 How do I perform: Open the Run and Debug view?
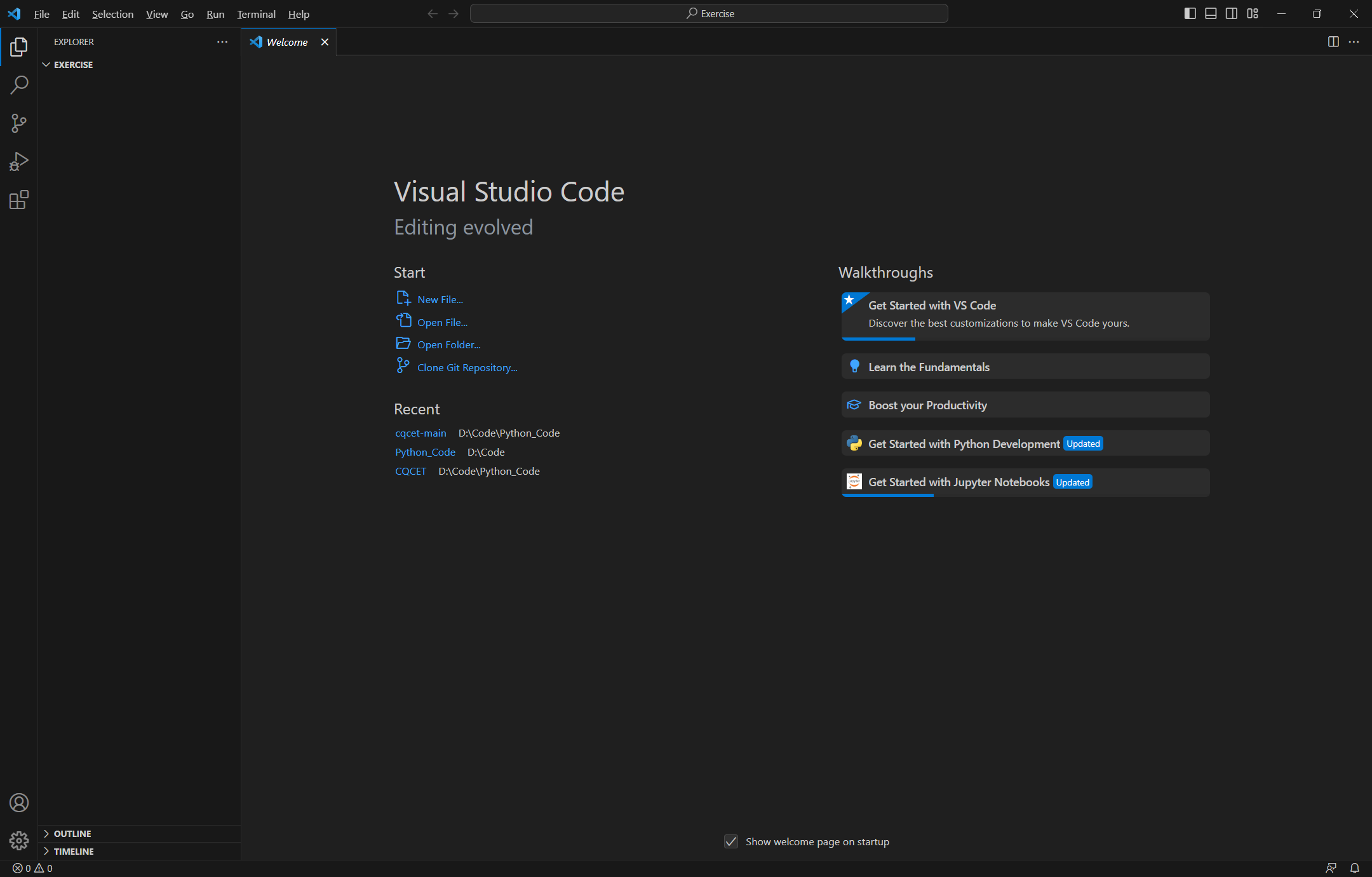[19, 161]
